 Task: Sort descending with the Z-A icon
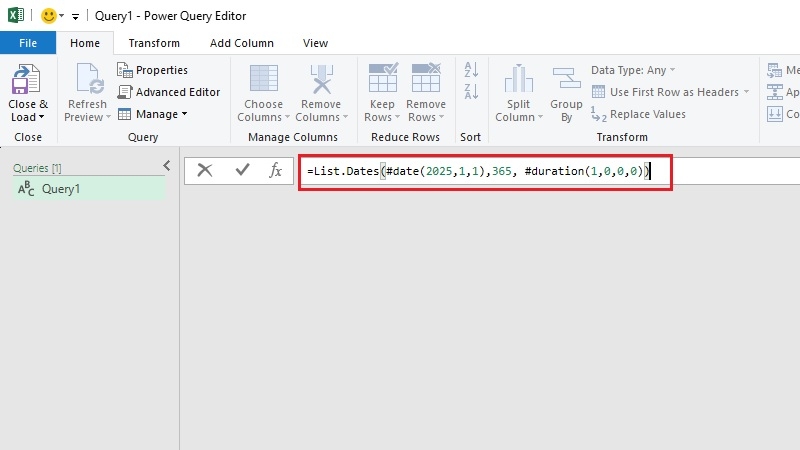coord(471,92)
